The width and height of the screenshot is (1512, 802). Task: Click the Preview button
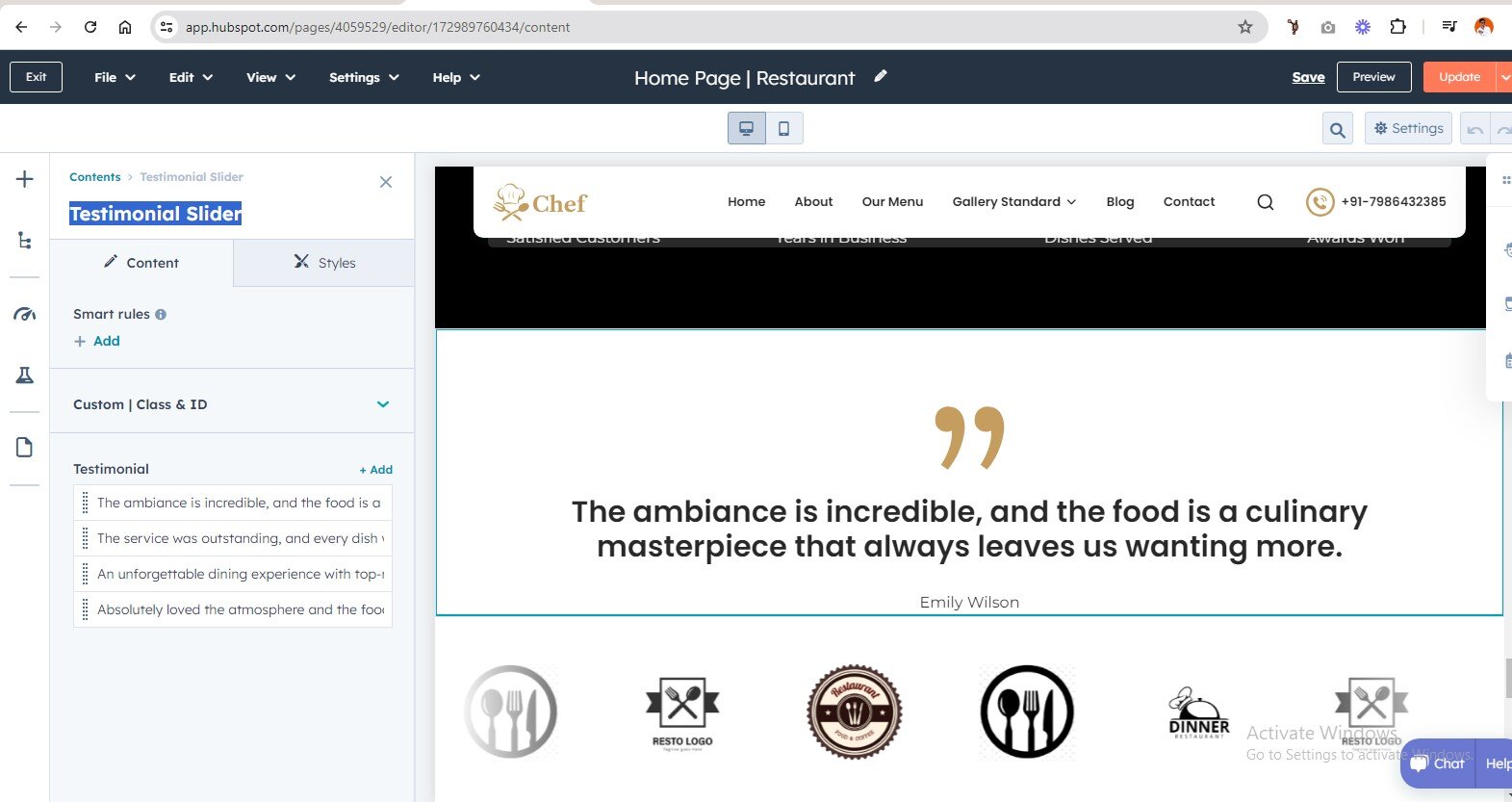pos(1373,77)
